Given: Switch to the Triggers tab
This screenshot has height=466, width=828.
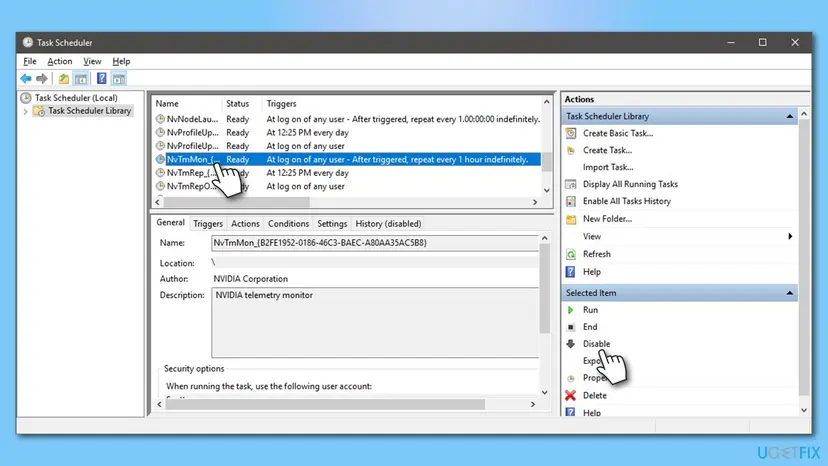Looking at the screenshot, I should [208, 223].
